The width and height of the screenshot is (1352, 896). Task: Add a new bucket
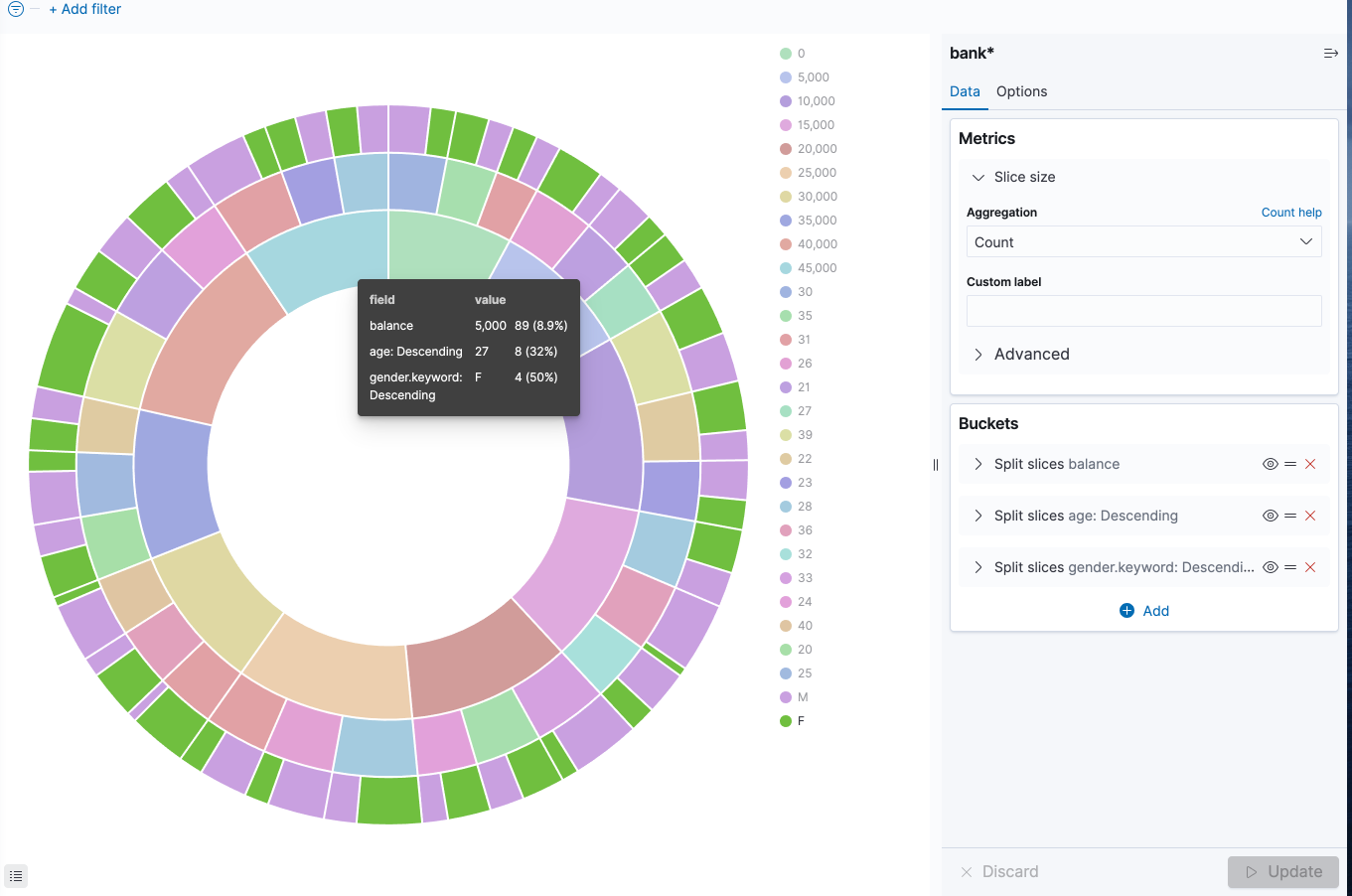pos(1144,611)
